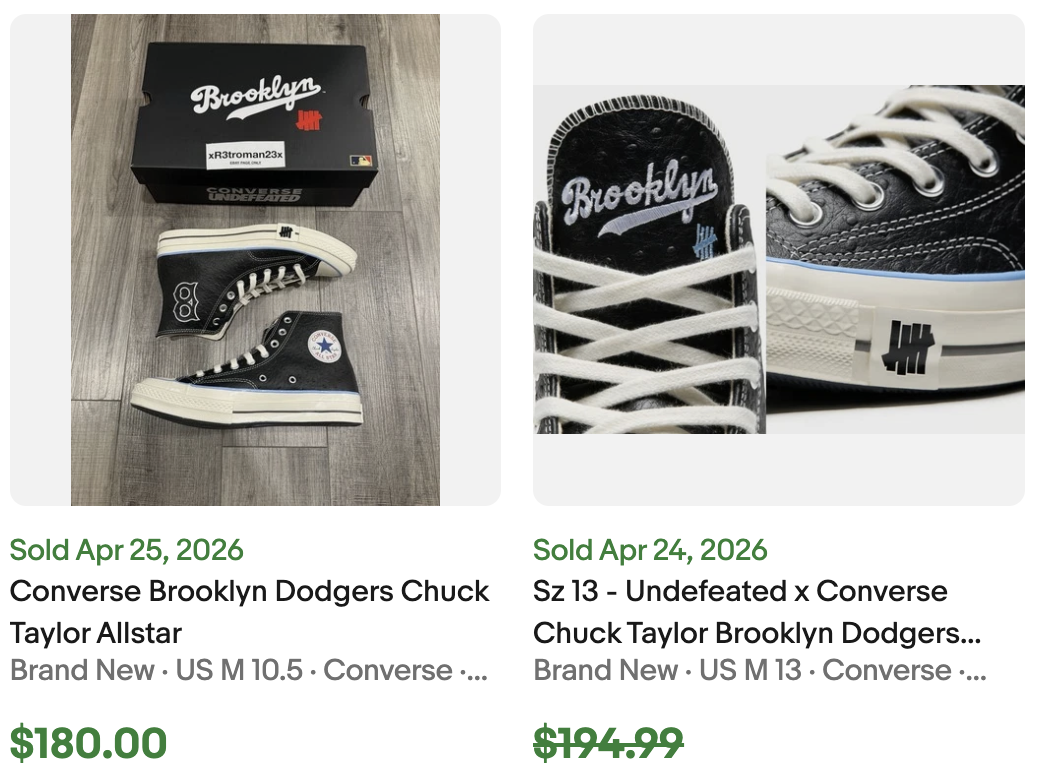1038x768 pixels.
Task: Click the Sold Apr 25, 2026 label
Action: [x=126, y=550]
